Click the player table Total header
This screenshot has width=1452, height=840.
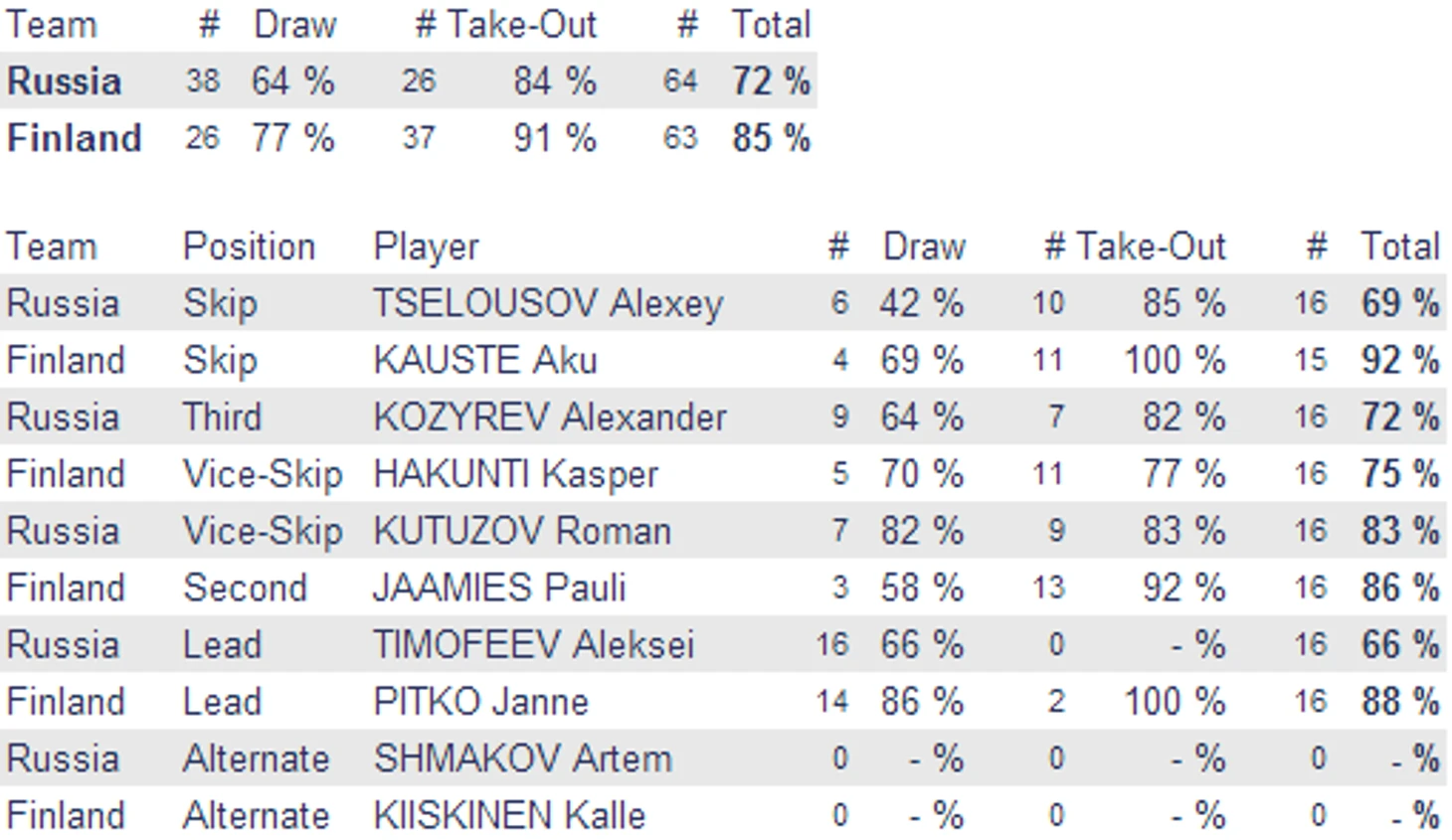(1400, 247)
